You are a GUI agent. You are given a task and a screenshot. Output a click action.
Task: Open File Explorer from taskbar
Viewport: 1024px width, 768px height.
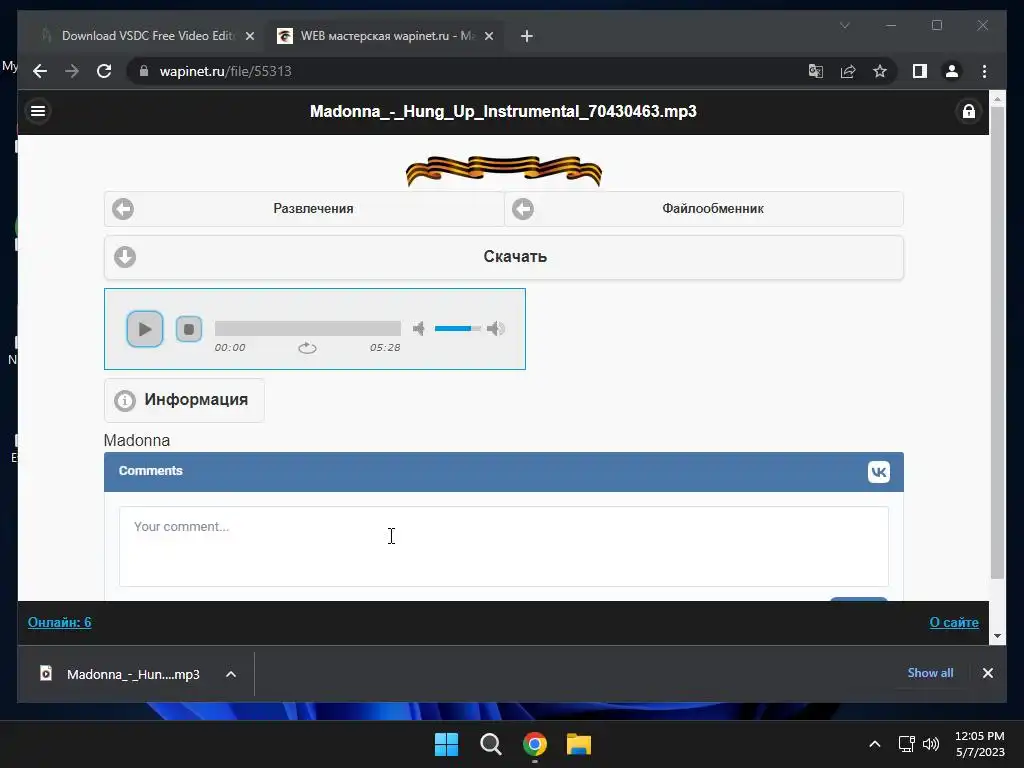pyautogui.click(x=579, y=744)
